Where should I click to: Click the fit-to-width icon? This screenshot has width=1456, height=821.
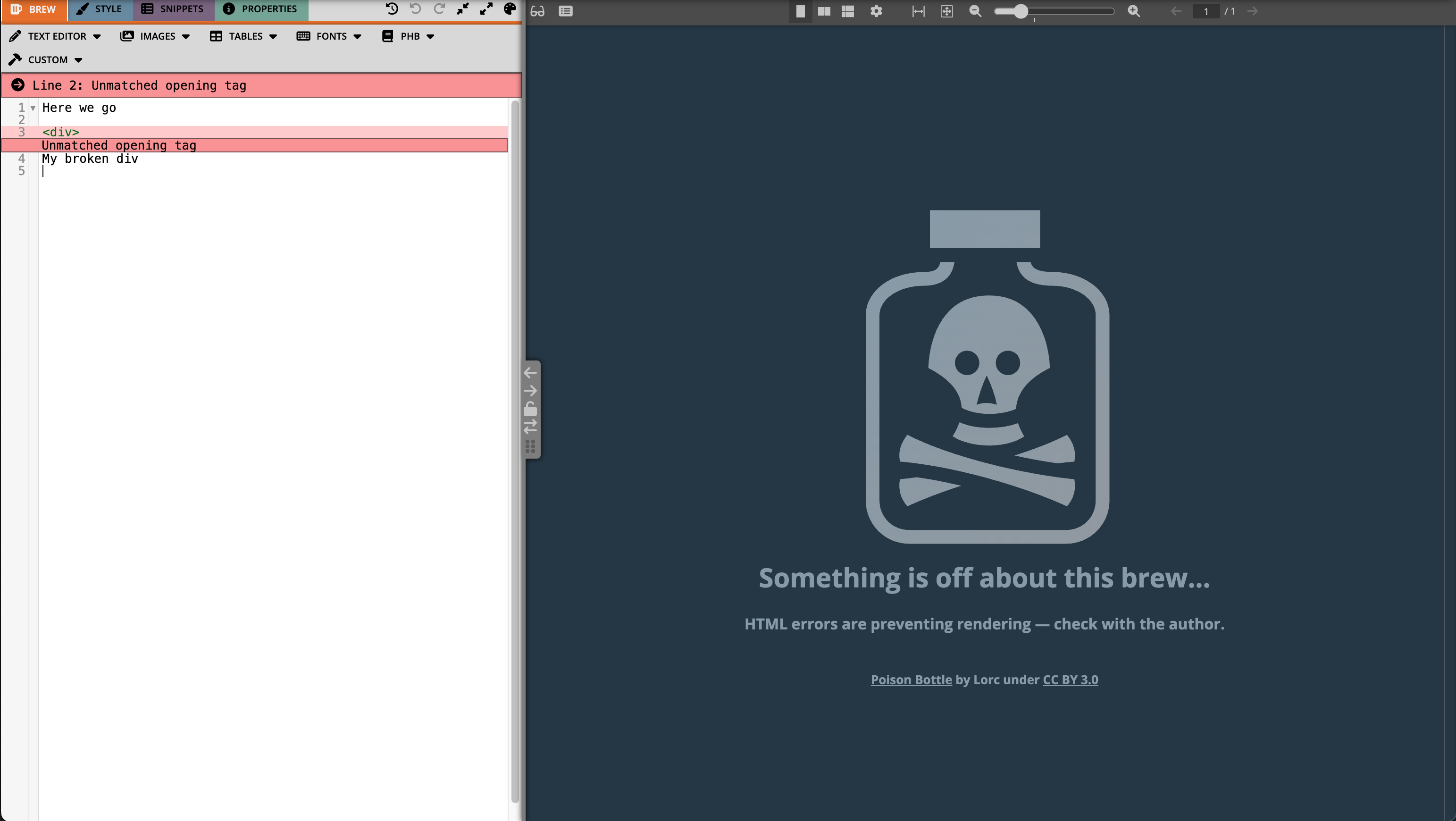(919, 11)
